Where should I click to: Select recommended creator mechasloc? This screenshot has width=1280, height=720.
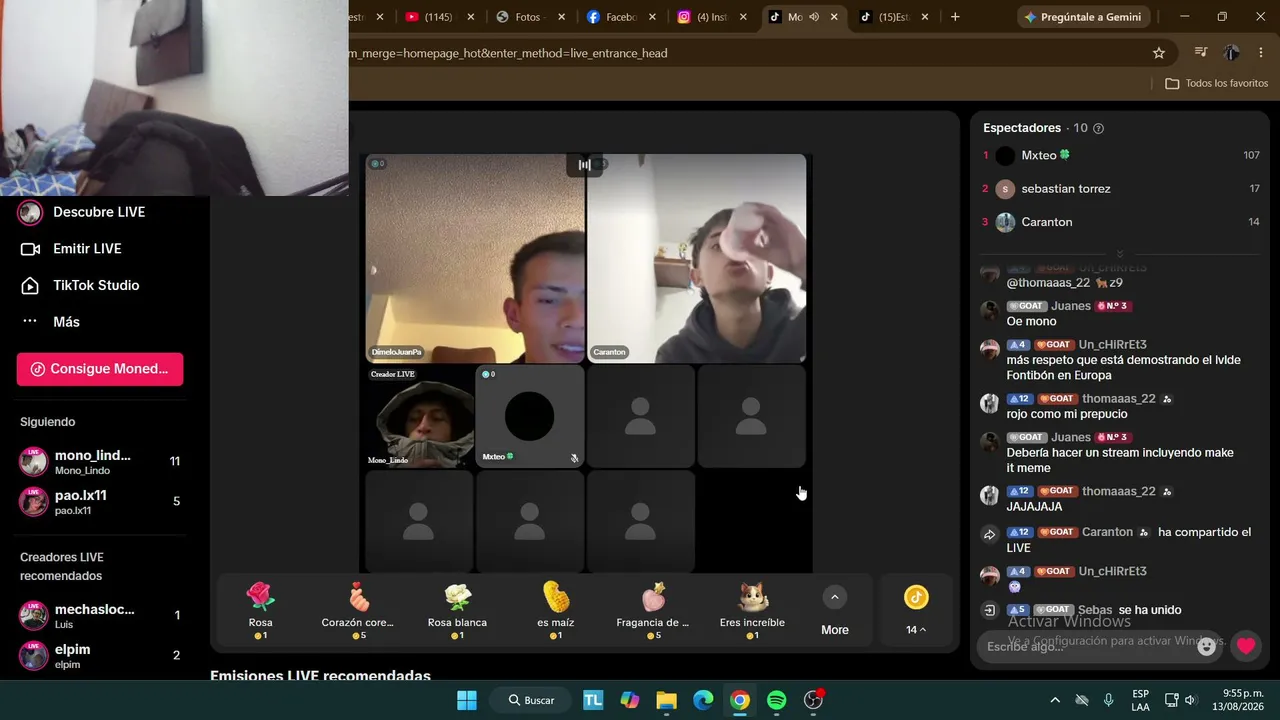click(x=100, y=615)
